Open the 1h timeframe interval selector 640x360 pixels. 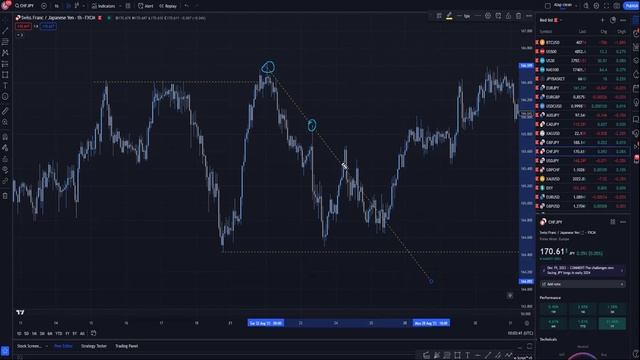[x=57, y=6]
